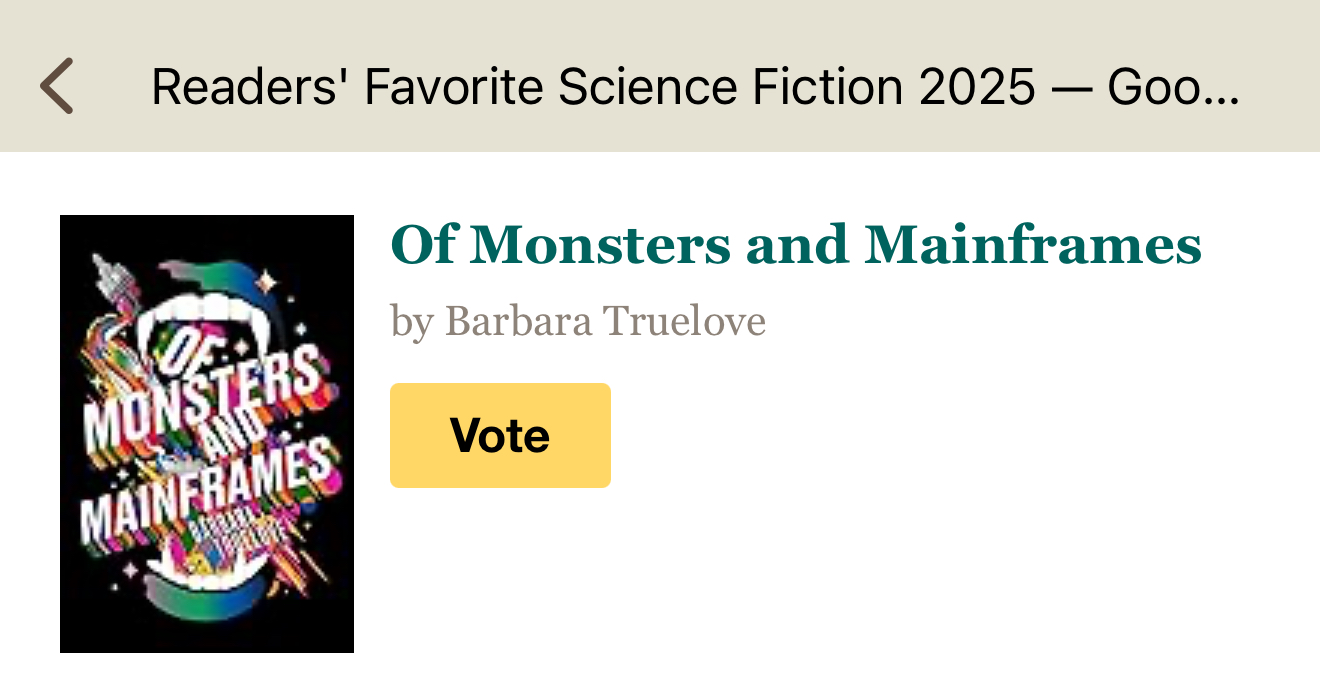The width and height of the screenshot is (1320, 685).
Task: Select the book cover image
Action: pos(207,433)
